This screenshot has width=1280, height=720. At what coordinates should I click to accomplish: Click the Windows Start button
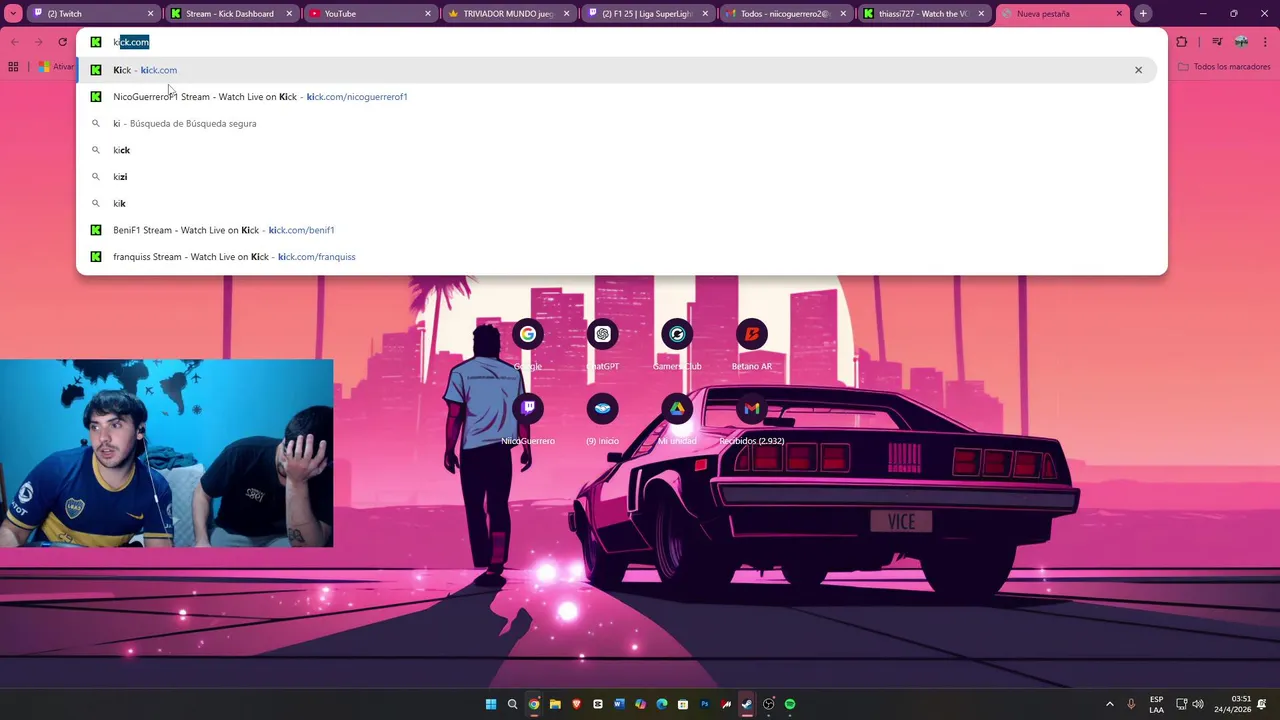click(x=491, y=704)
